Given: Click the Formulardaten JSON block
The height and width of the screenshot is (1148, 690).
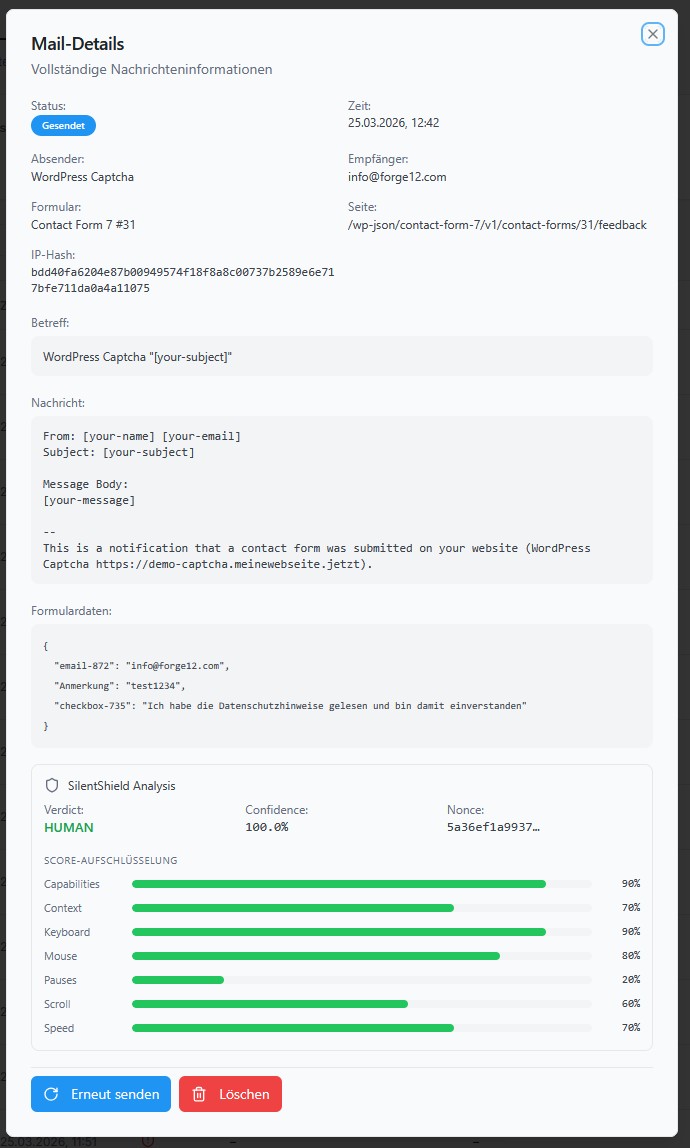Looking at the screenshot, I should coord(345,685).
